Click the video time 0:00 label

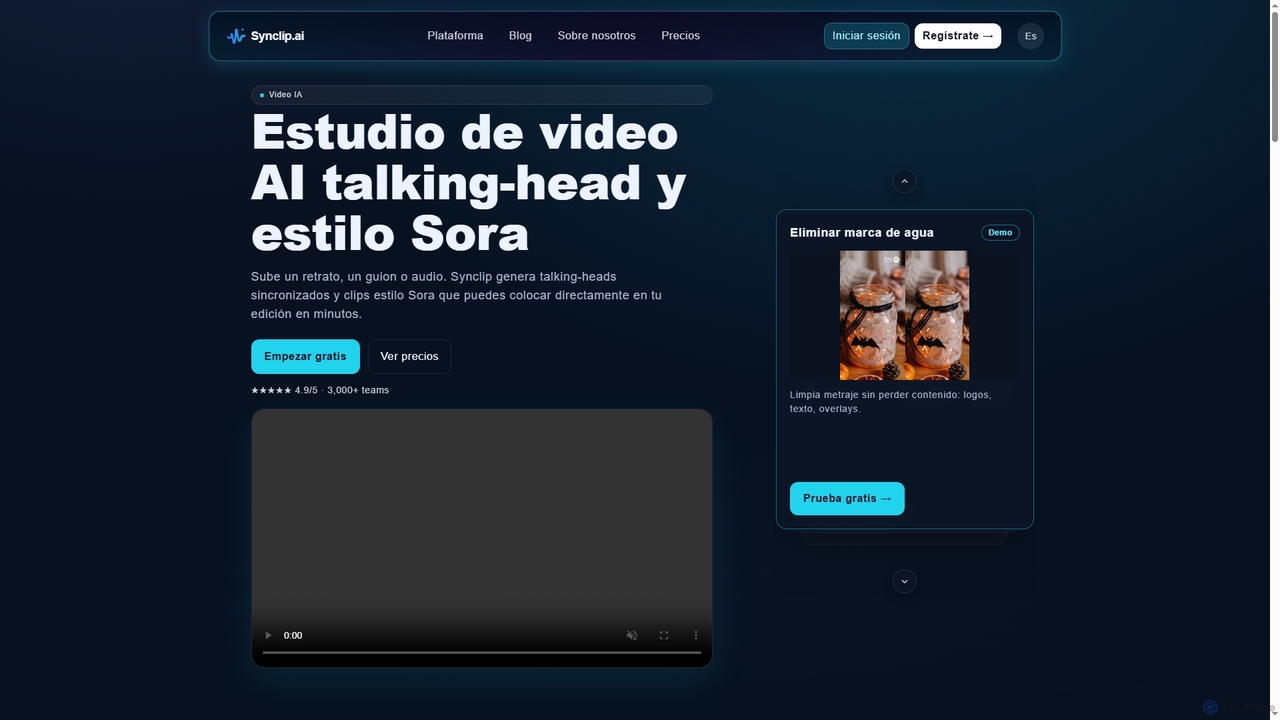pyautogui.click(x=293, y=635)
